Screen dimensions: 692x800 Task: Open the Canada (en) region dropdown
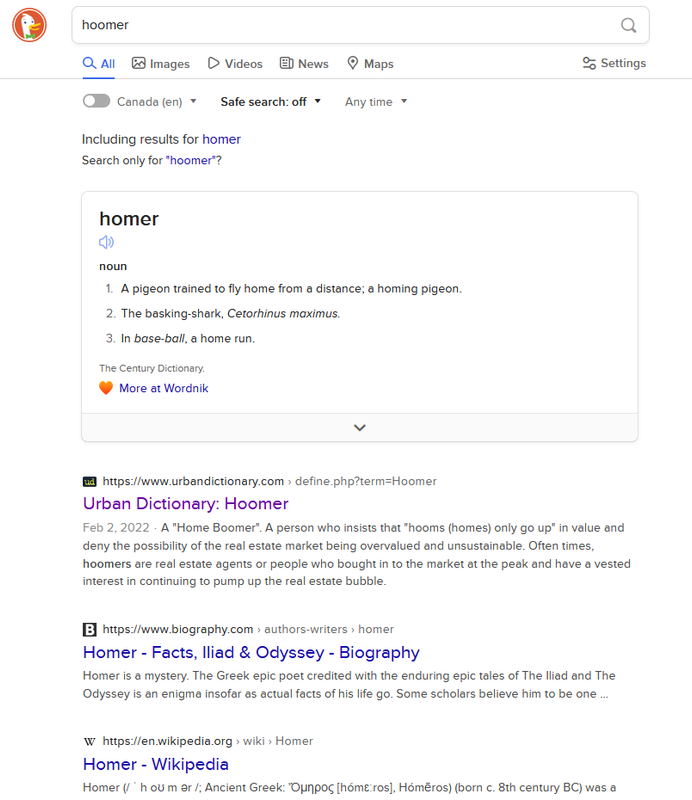point(157,102)
